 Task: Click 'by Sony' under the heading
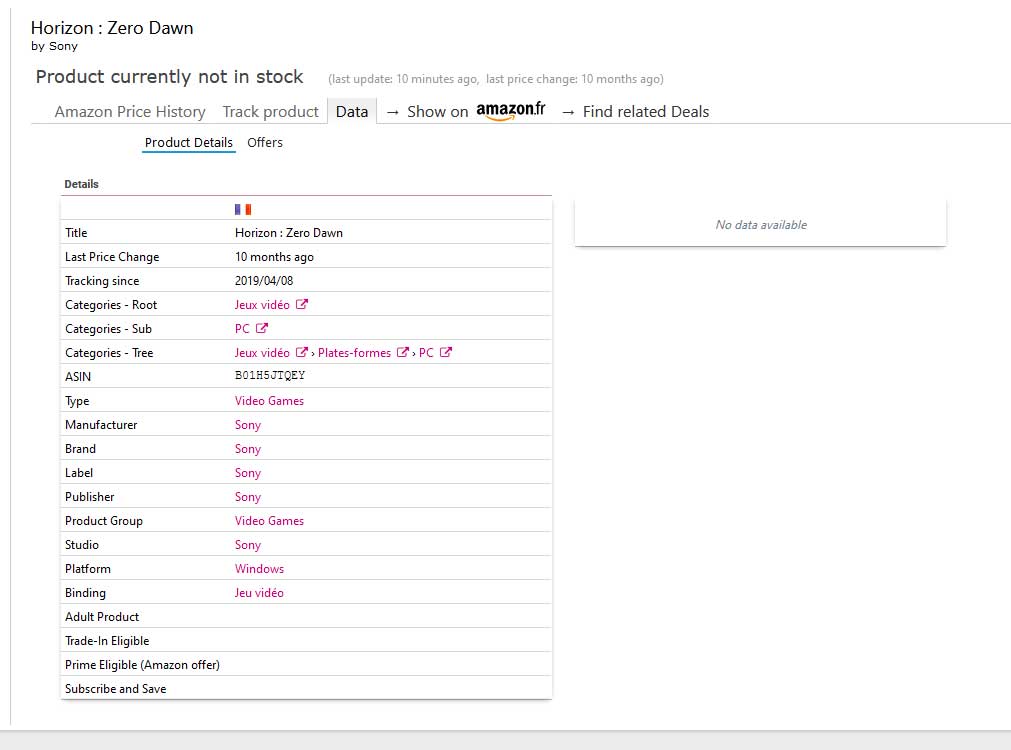click(54, 46)
